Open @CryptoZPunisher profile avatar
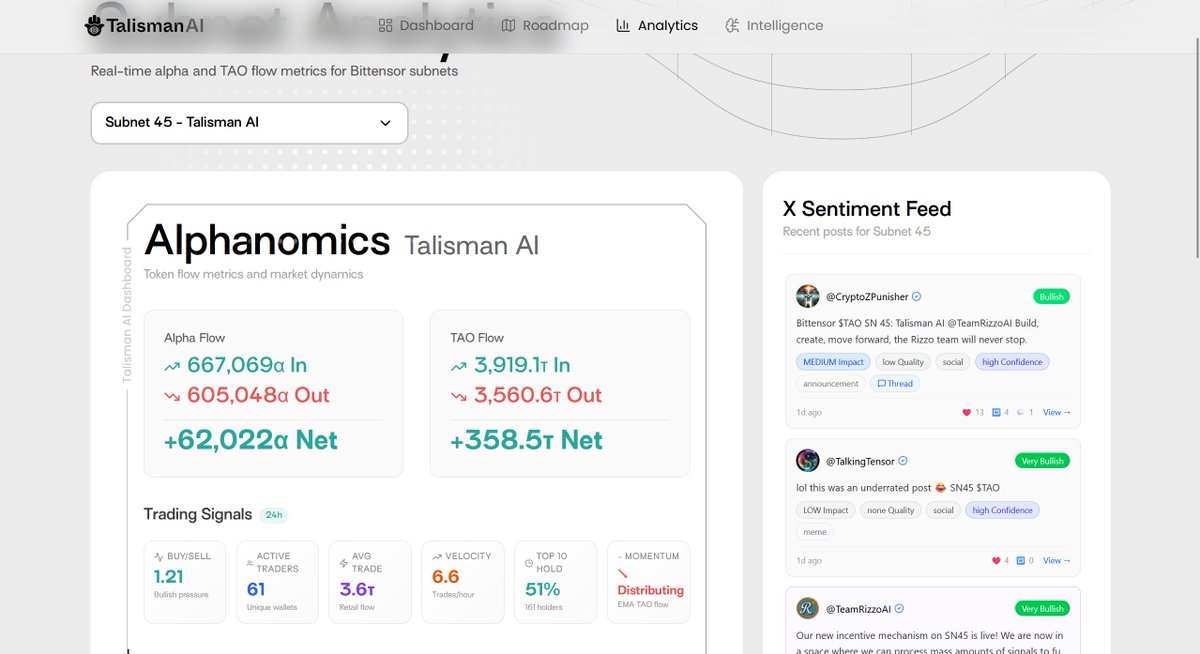This screenshot has height=654, width=1200. tap(808, 297)
